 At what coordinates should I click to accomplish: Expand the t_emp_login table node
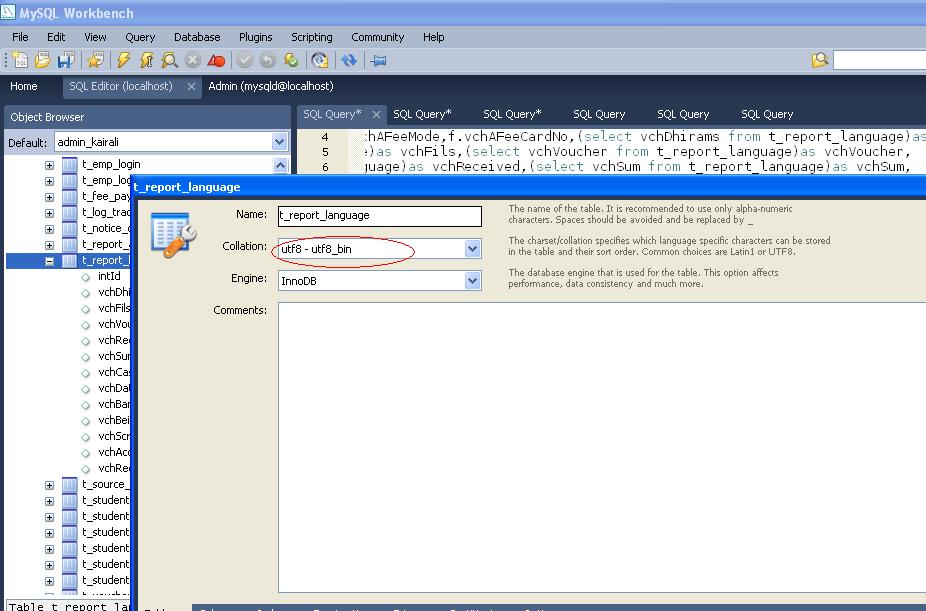pos(50,165)
